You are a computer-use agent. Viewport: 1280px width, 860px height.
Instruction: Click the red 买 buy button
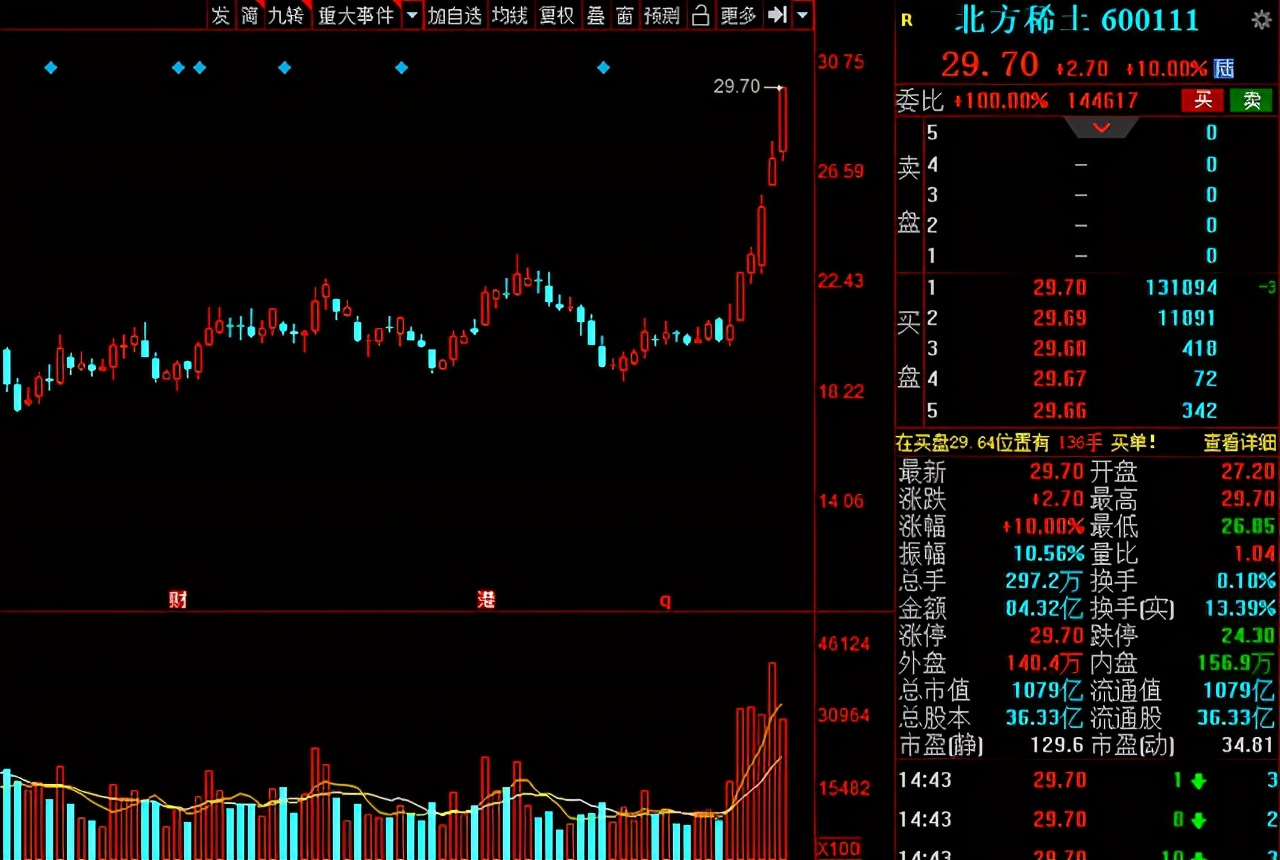pos(1203,100)
